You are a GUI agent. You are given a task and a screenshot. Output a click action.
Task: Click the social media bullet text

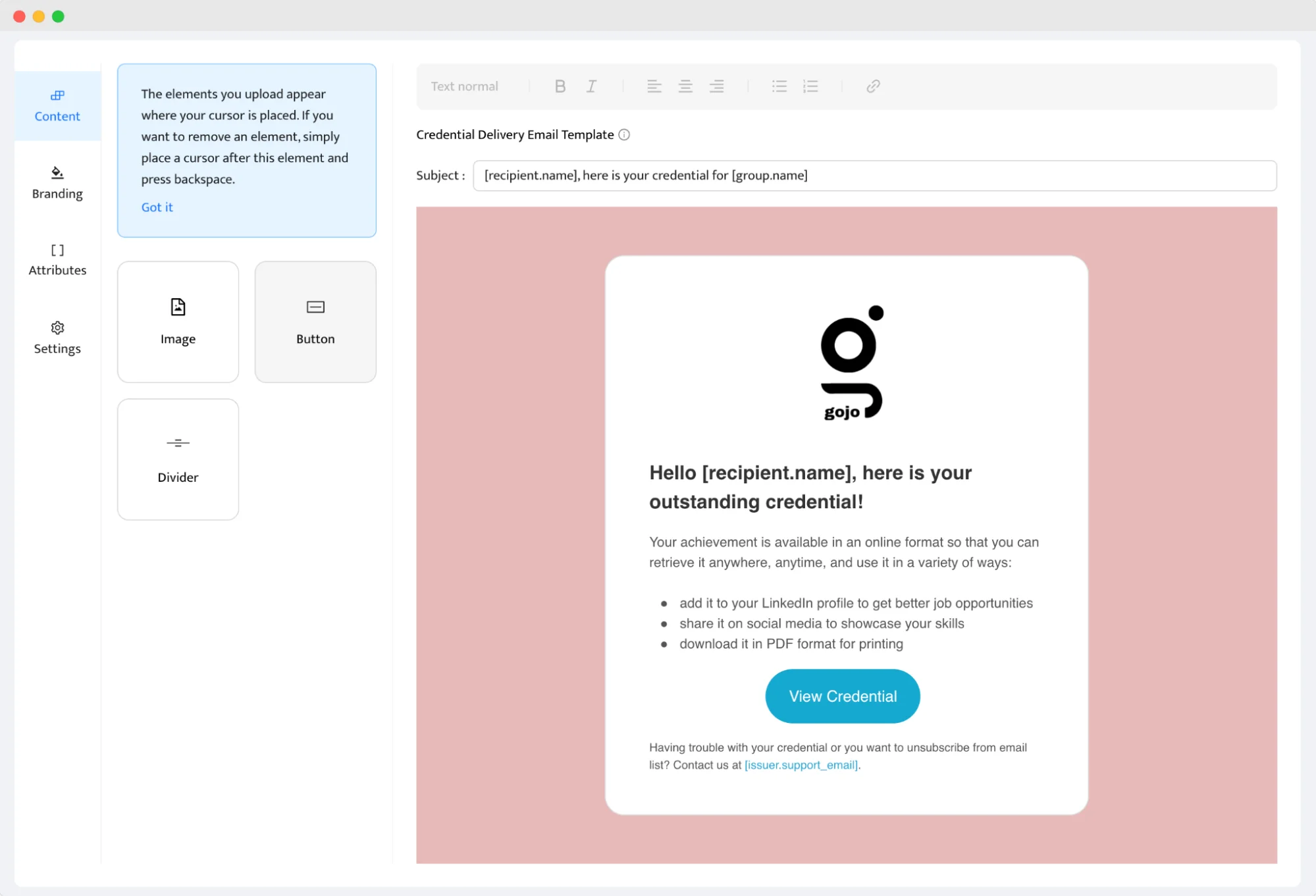(x=822, y=623)
